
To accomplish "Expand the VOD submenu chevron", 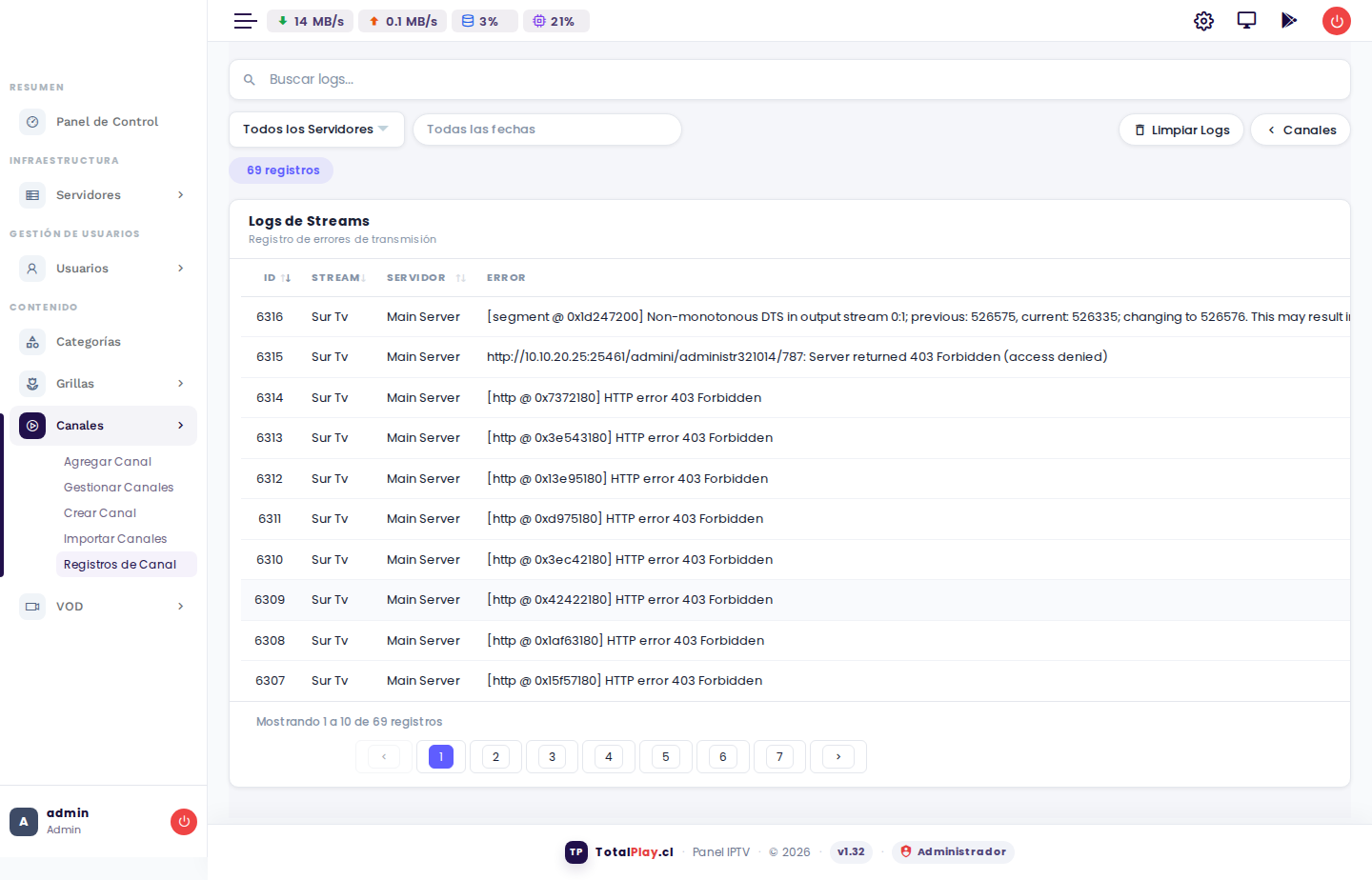I will pyautogui.click(x=181, y=607).
